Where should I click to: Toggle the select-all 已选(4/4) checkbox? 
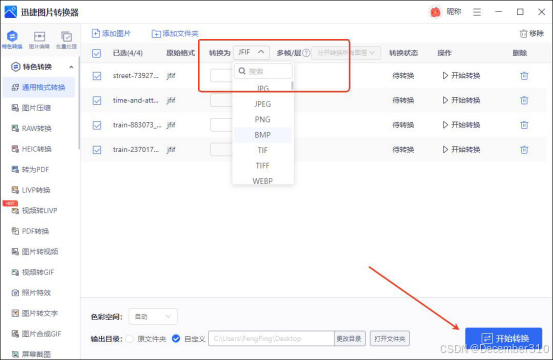pos(97,53)
